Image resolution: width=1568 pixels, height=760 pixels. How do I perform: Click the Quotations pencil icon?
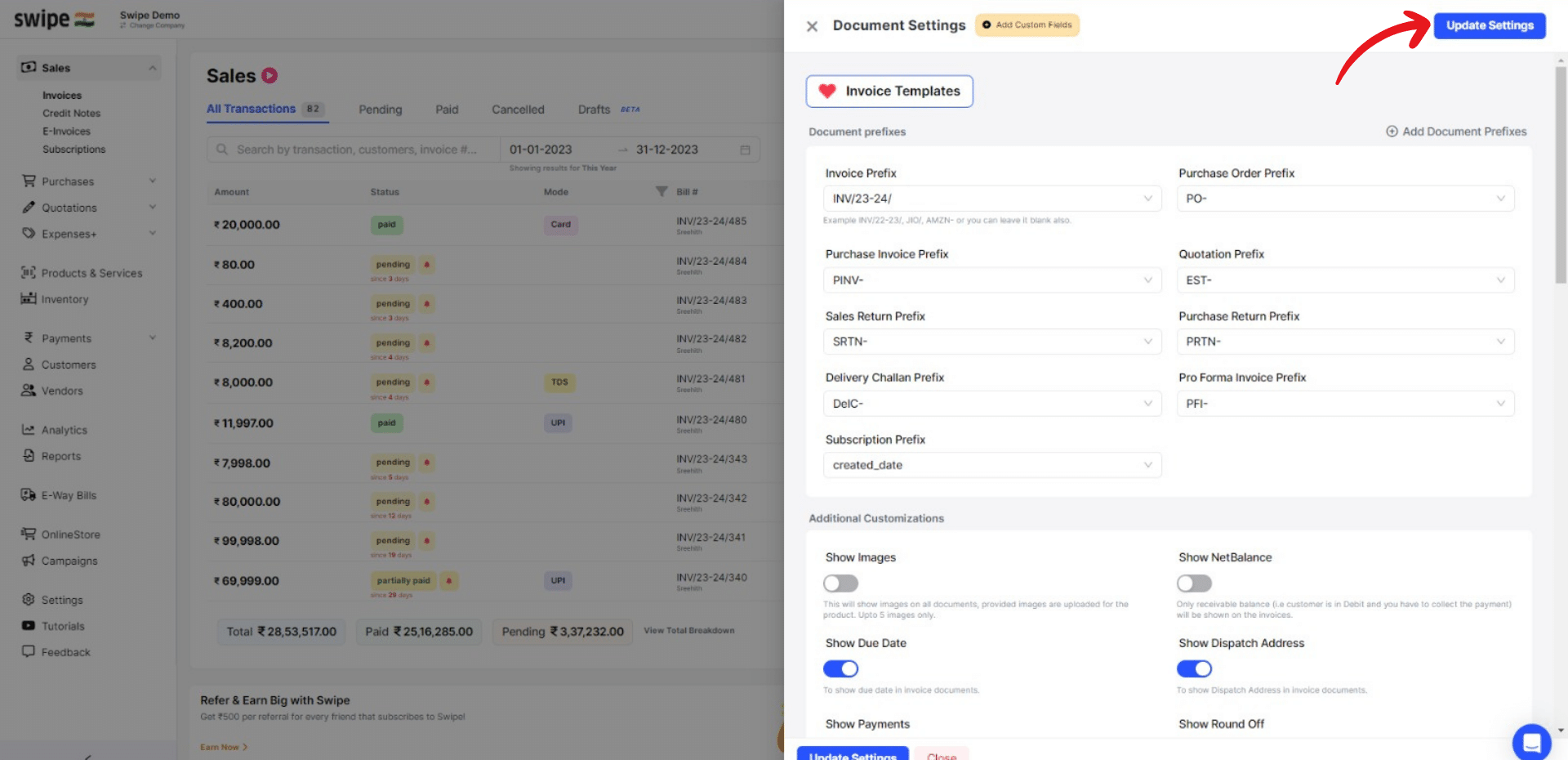[x=29, y=207]
